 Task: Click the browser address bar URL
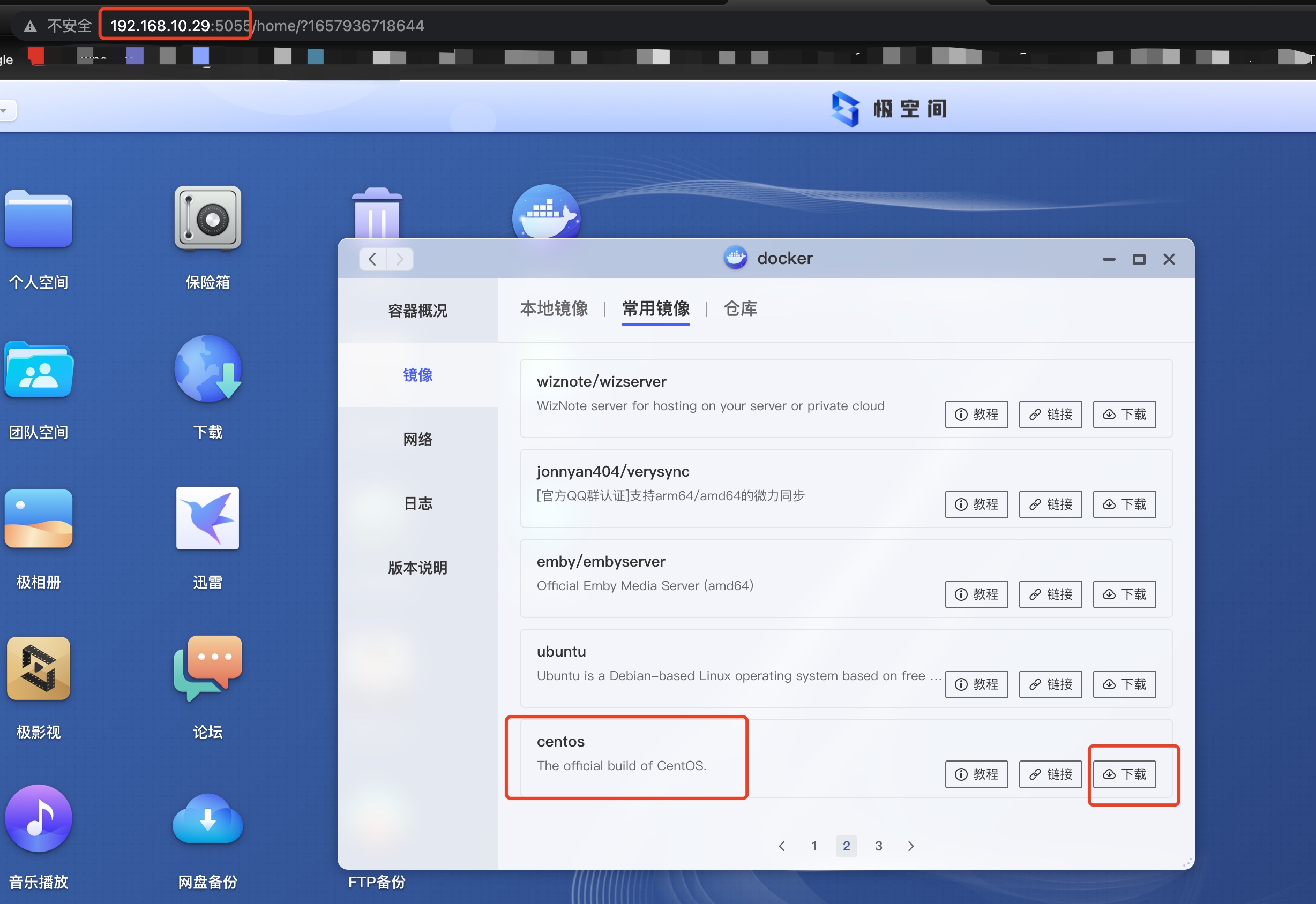267,26
